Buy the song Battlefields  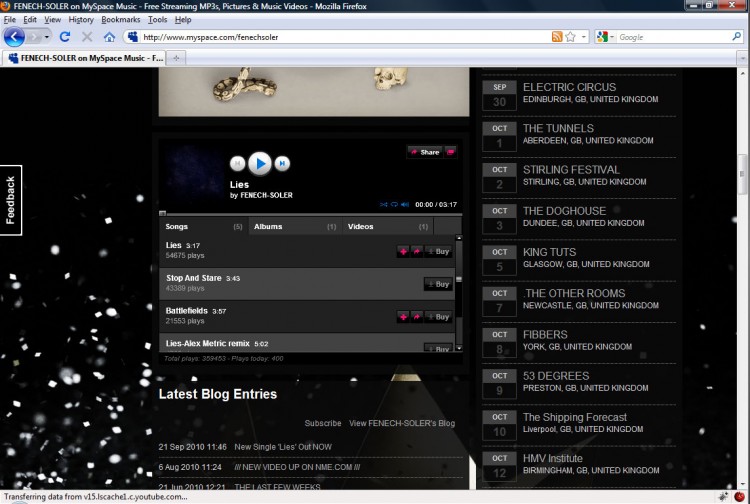pyautogui.click(x=438, y=317)
